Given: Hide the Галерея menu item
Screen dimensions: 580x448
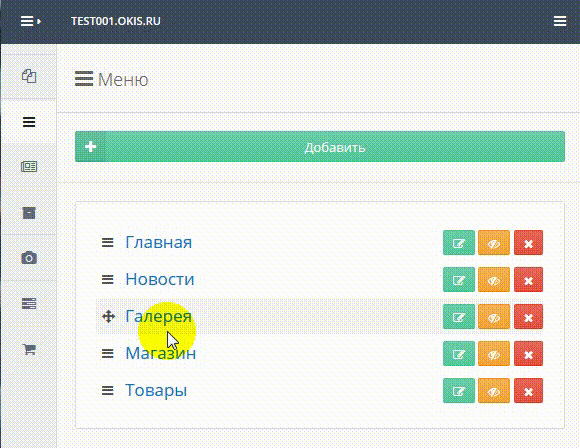Looking at the screenshot, I should (x=494, y=317).
